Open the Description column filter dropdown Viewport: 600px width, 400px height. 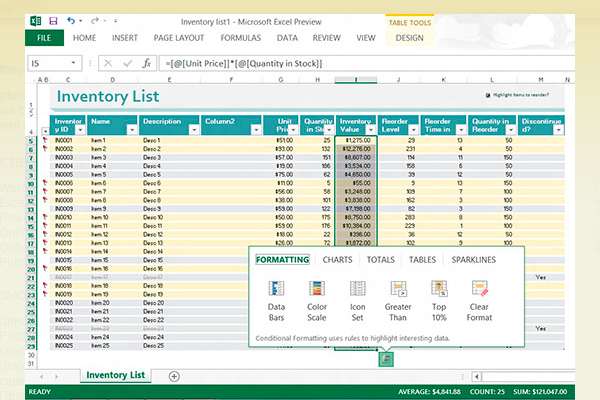pyautogui.click(x=194, y=129)
